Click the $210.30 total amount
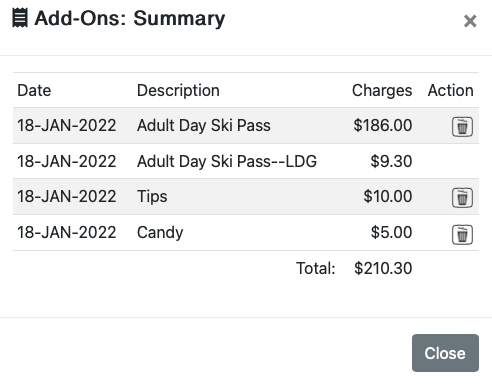Screen dimensions: 492x386 (x=383, y=268)
